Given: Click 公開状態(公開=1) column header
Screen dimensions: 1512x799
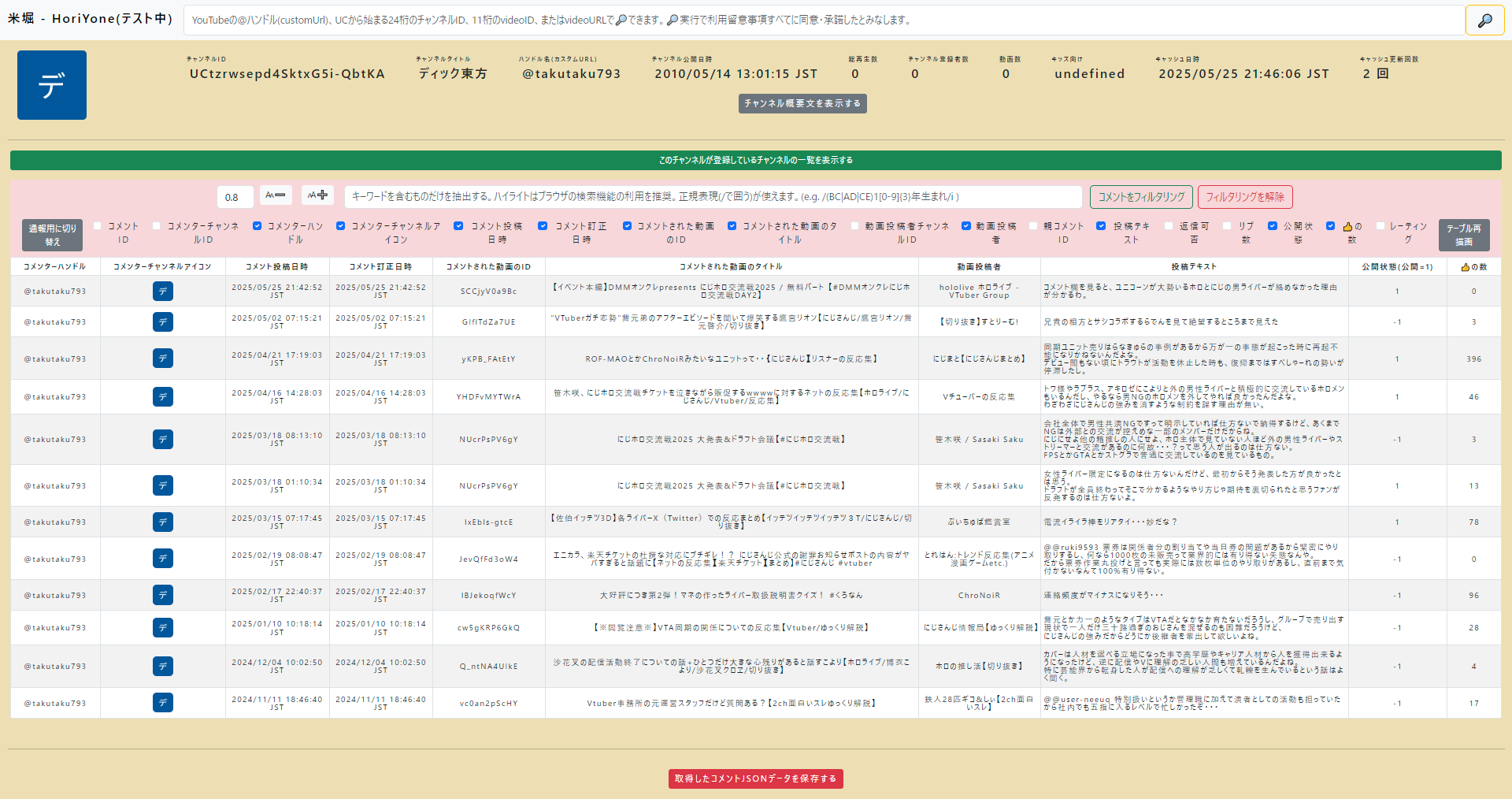Looking at the screenshot, I should pos(1398,267).
